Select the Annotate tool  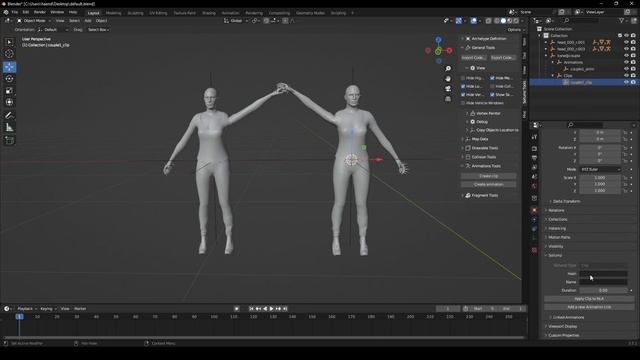point(9,116)
